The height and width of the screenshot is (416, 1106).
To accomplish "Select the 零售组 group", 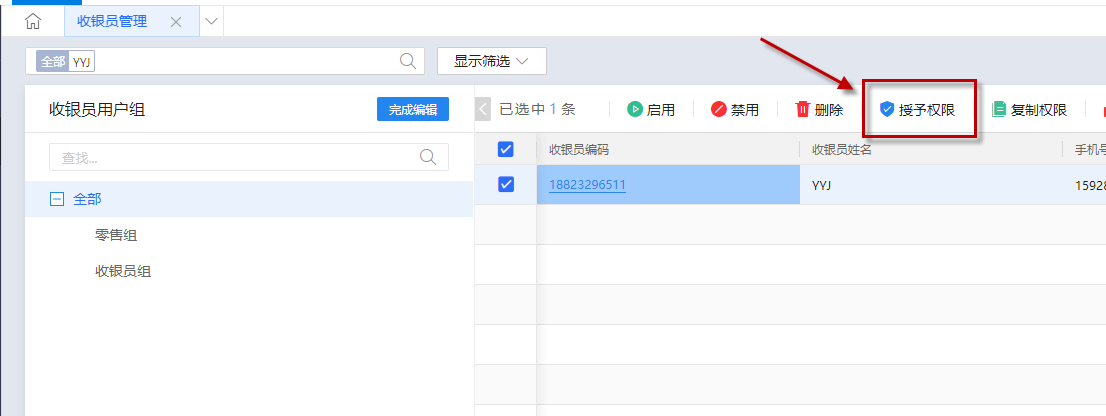I will (x=116, y=235).
